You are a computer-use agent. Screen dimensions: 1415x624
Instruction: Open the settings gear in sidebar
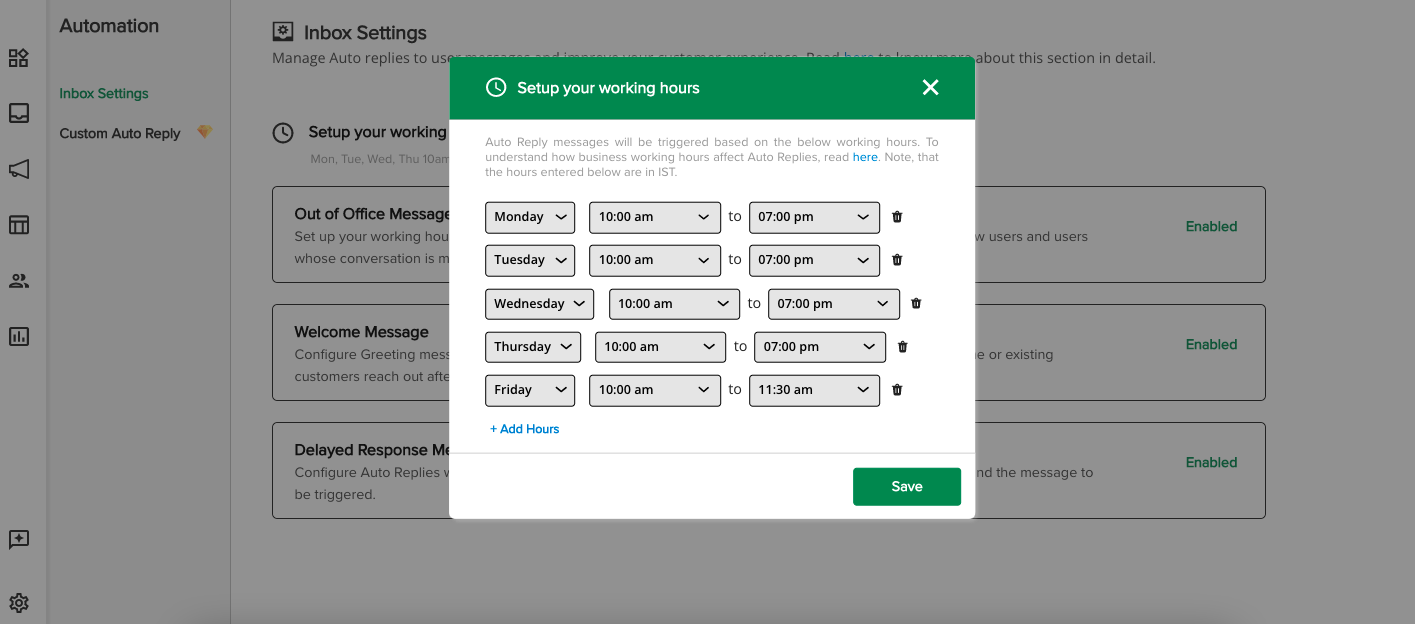[x=19, y=603]
